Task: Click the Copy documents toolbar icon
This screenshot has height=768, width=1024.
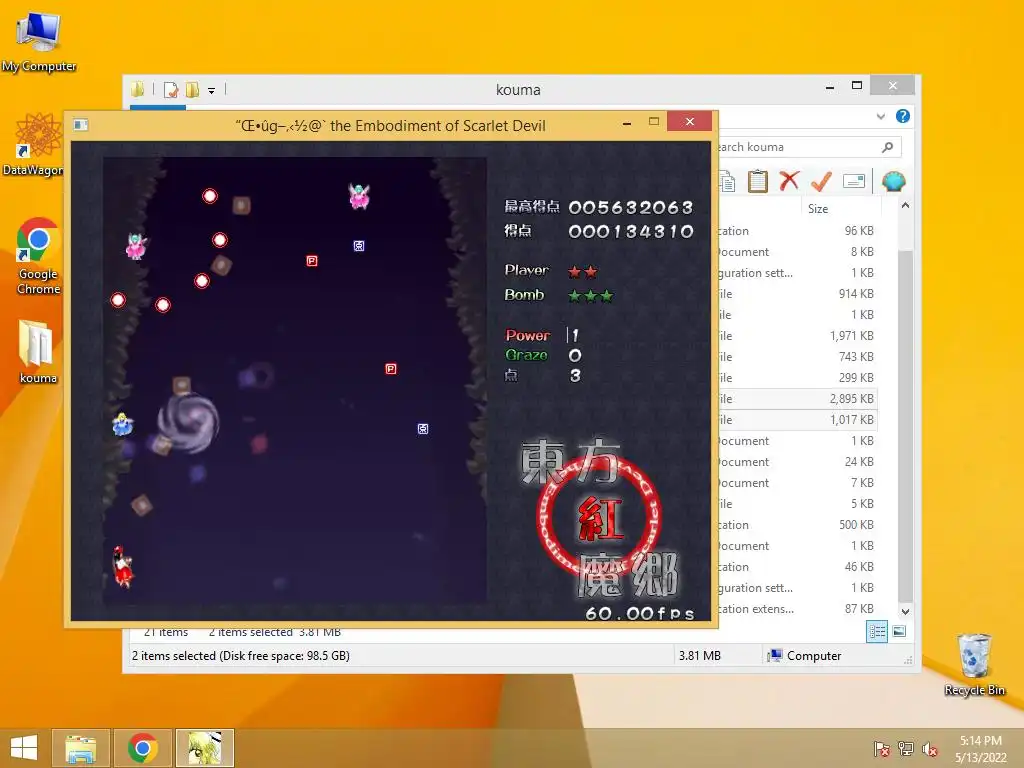Action: (727, 182)
